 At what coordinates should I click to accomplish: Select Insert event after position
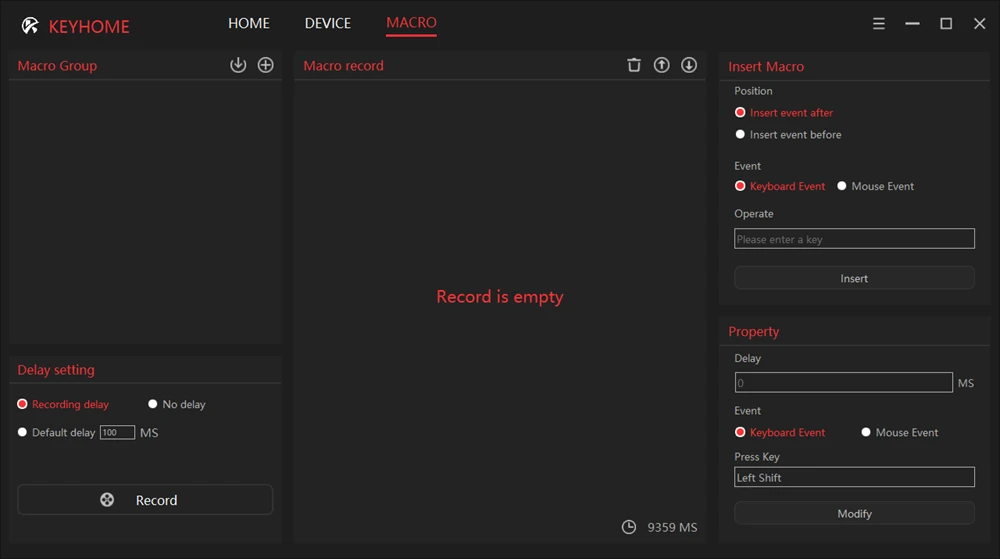pos(784,113)
